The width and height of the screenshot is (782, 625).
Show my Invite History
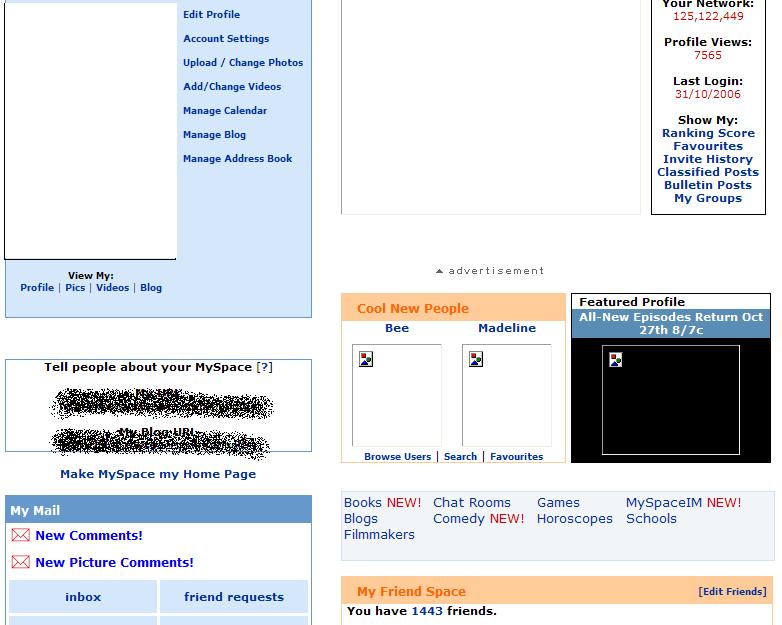[x=708, y=159]
